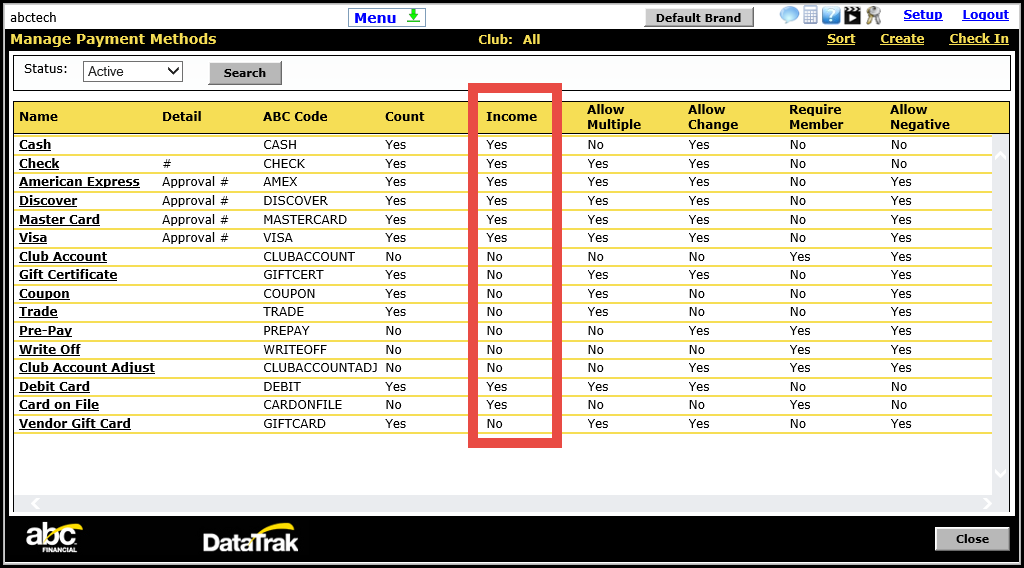This screenshot has height=568, width=1024.
Task: Click the MASTERCARD code cell
Action: click(x=305, y=219)
